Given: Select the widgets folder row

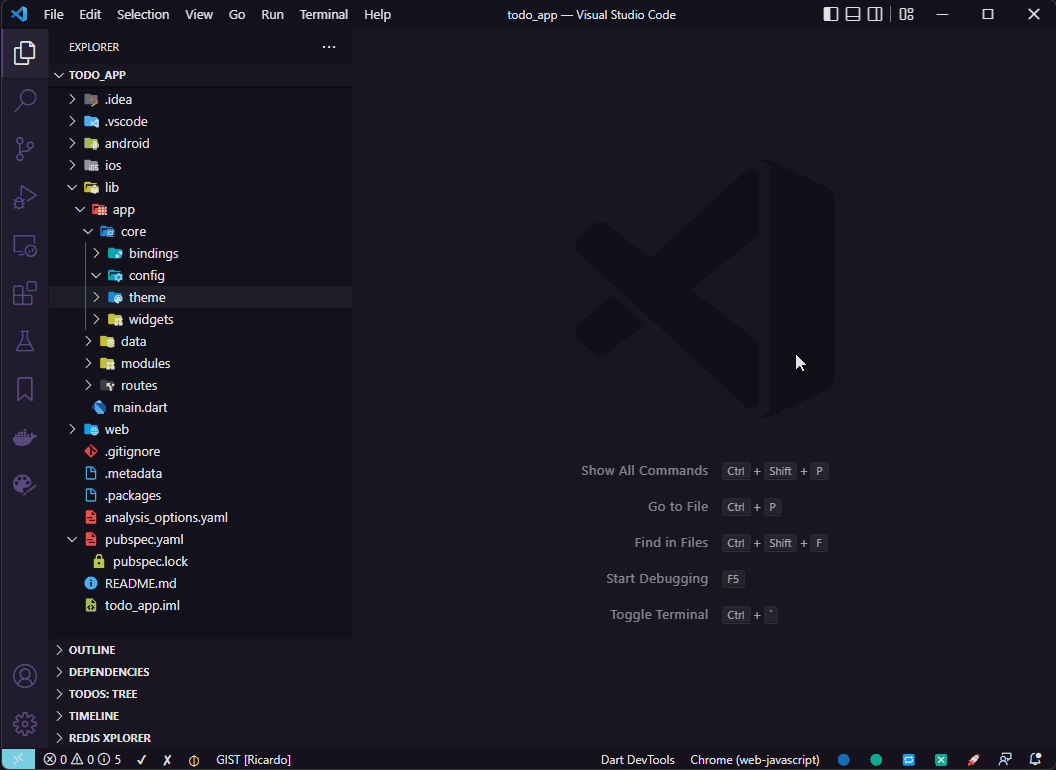Looking at the screenshot, I should coord(201,319).
